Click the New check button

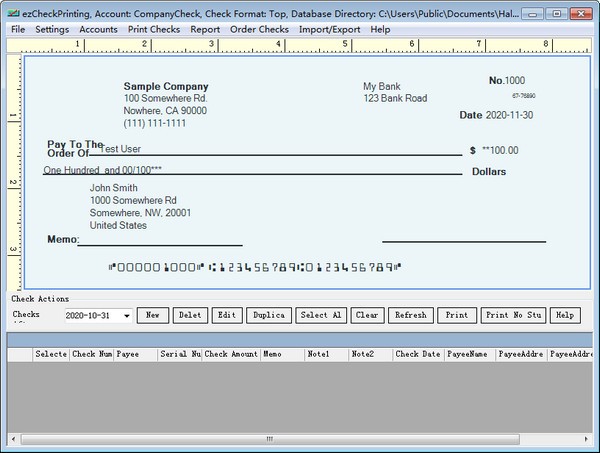(x=153, y=315)
